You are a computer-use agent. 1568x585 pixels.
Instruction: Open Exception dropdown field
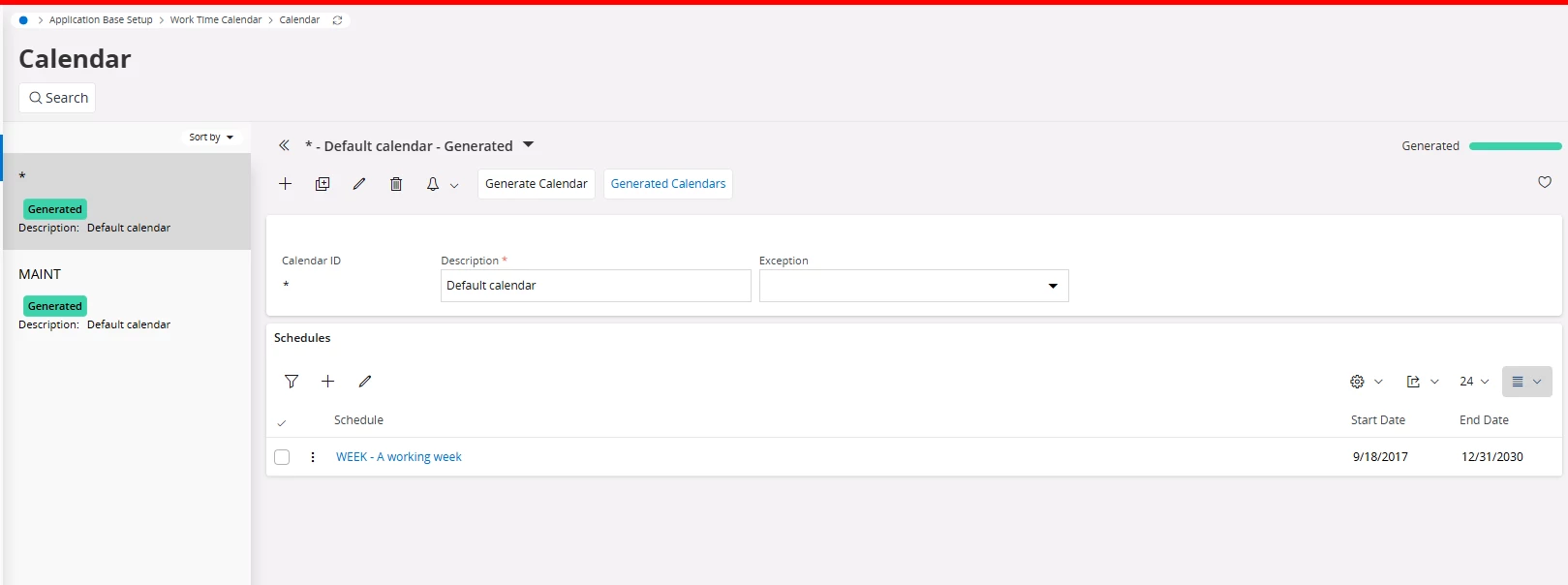(914, 286)
